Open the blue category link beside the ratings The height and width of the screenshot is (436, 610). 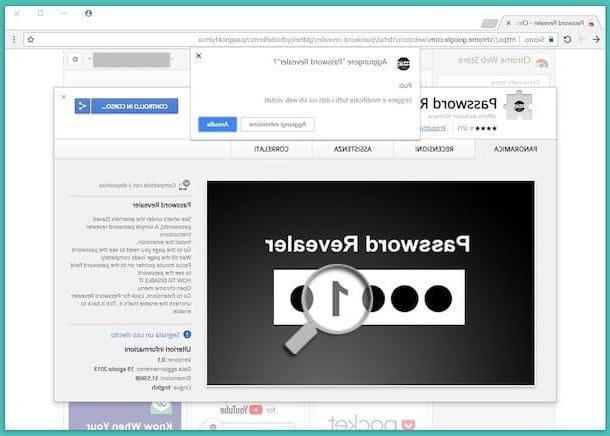coord(433,128)
